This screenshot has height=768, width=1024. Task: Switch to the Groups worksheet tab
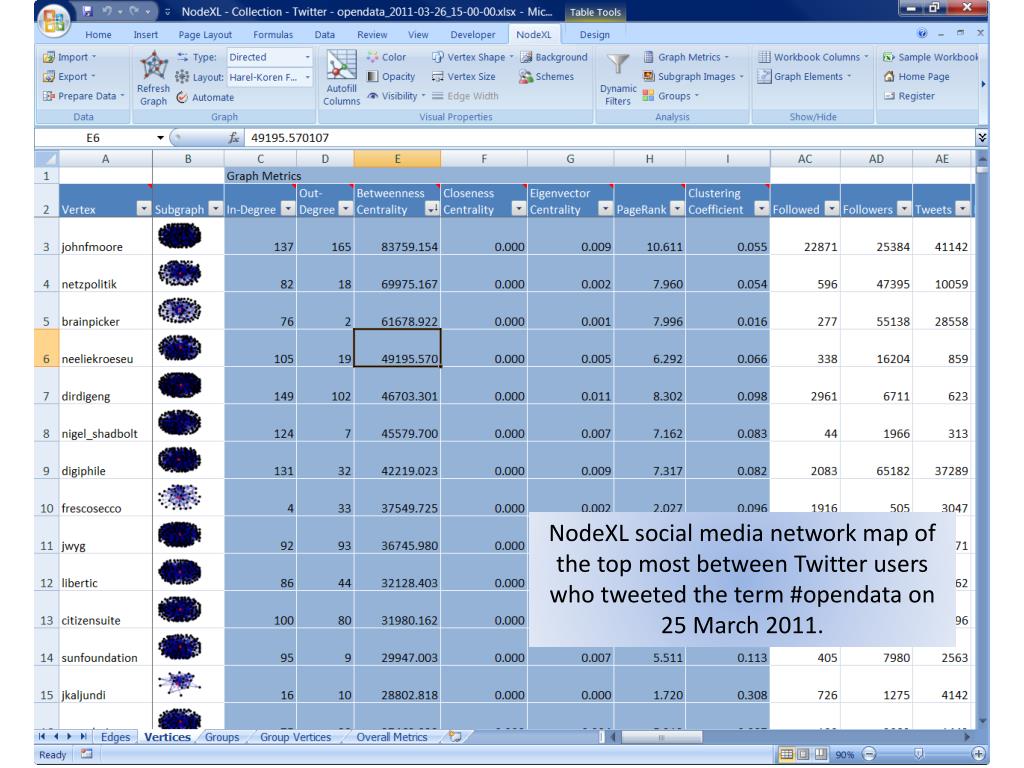tap(222, 737)
